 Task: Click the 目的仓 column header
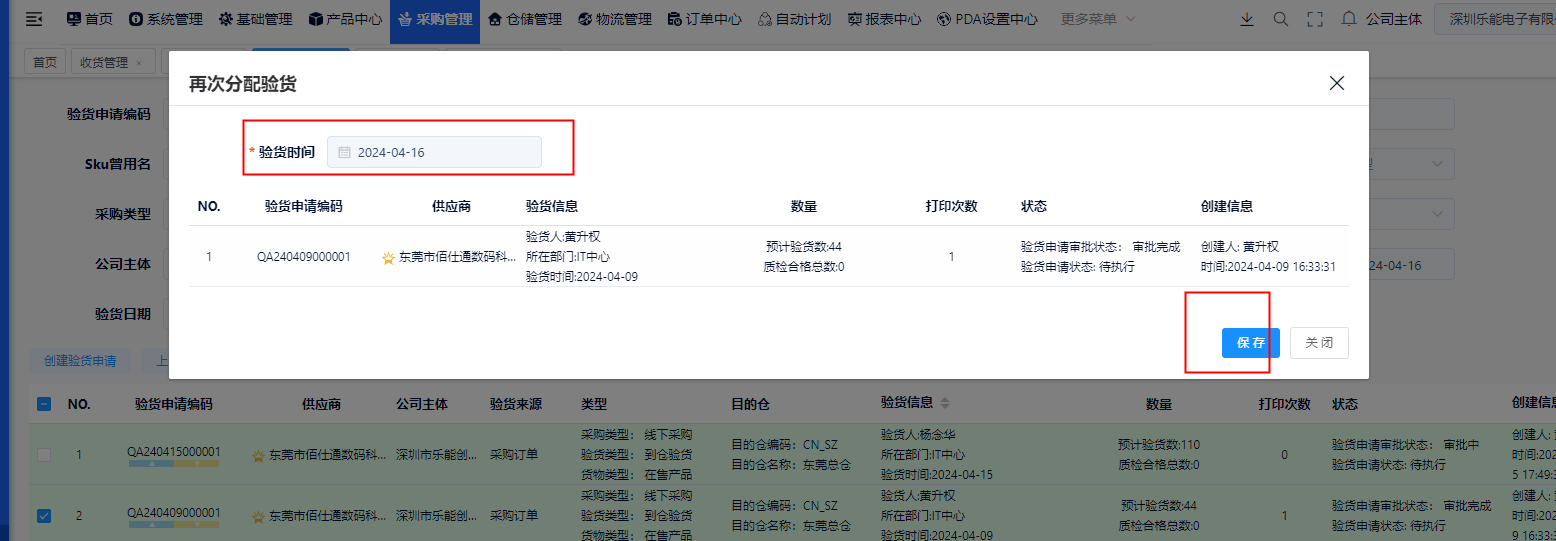(751, 404)
